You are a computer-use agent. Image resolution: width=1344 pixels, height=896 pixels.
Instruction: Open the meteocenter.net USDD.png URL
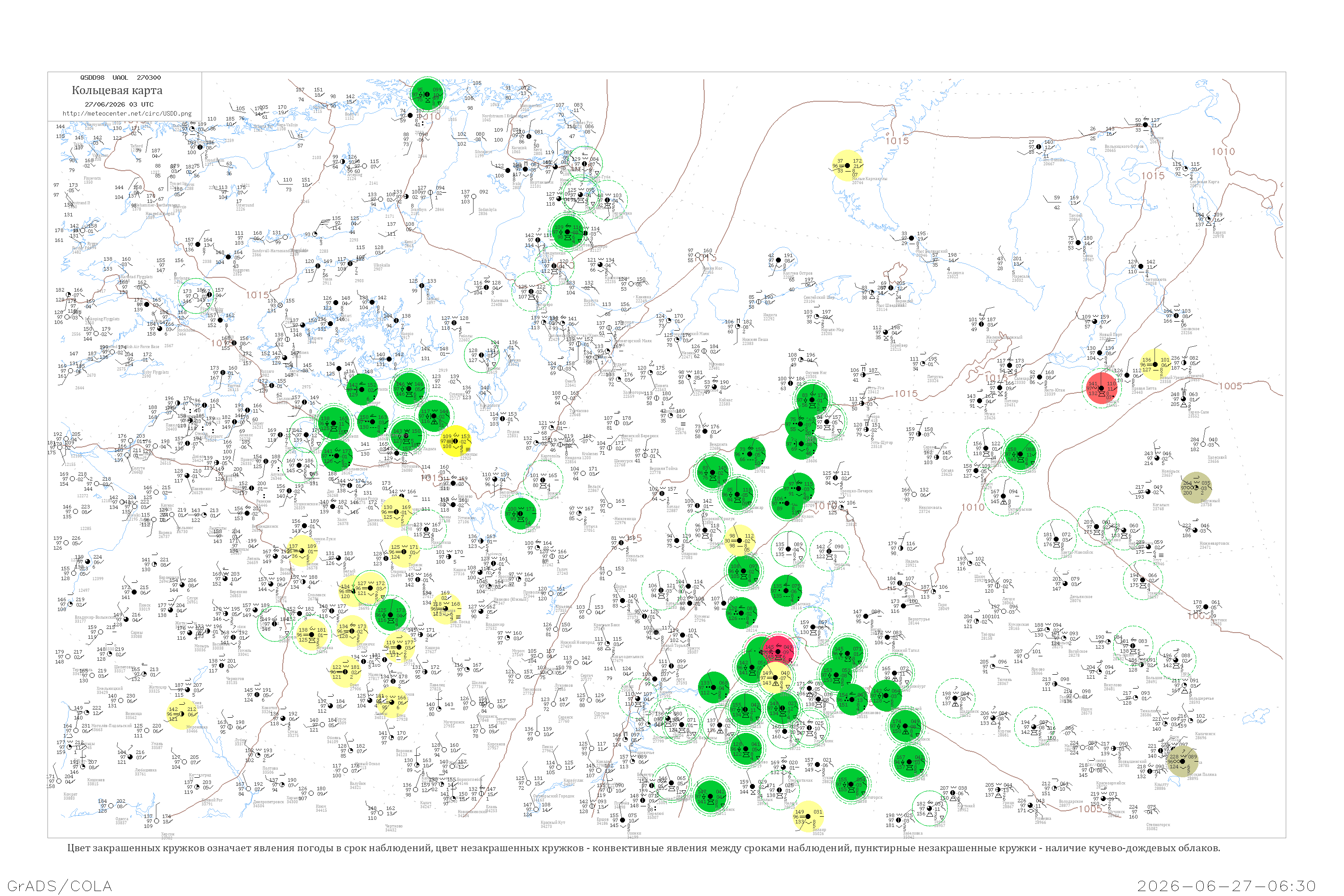pos(127,113)
